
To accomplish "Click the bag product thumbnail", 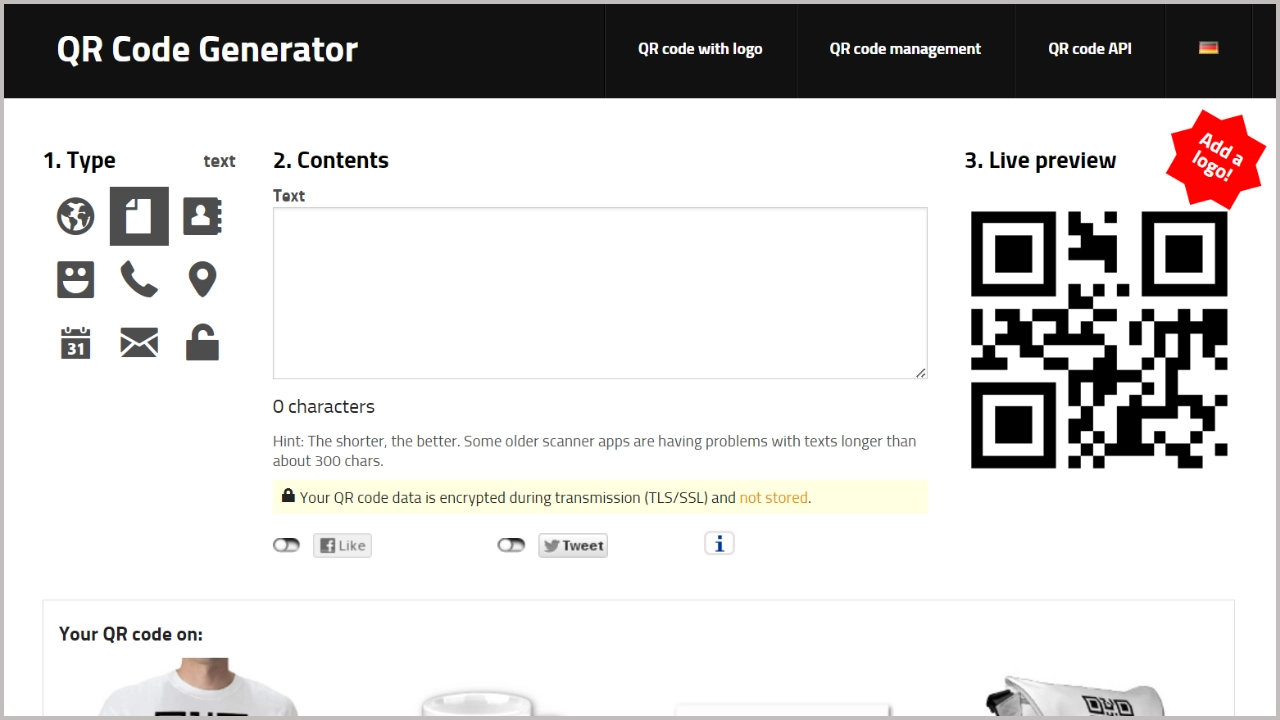I will [1075, 696].
